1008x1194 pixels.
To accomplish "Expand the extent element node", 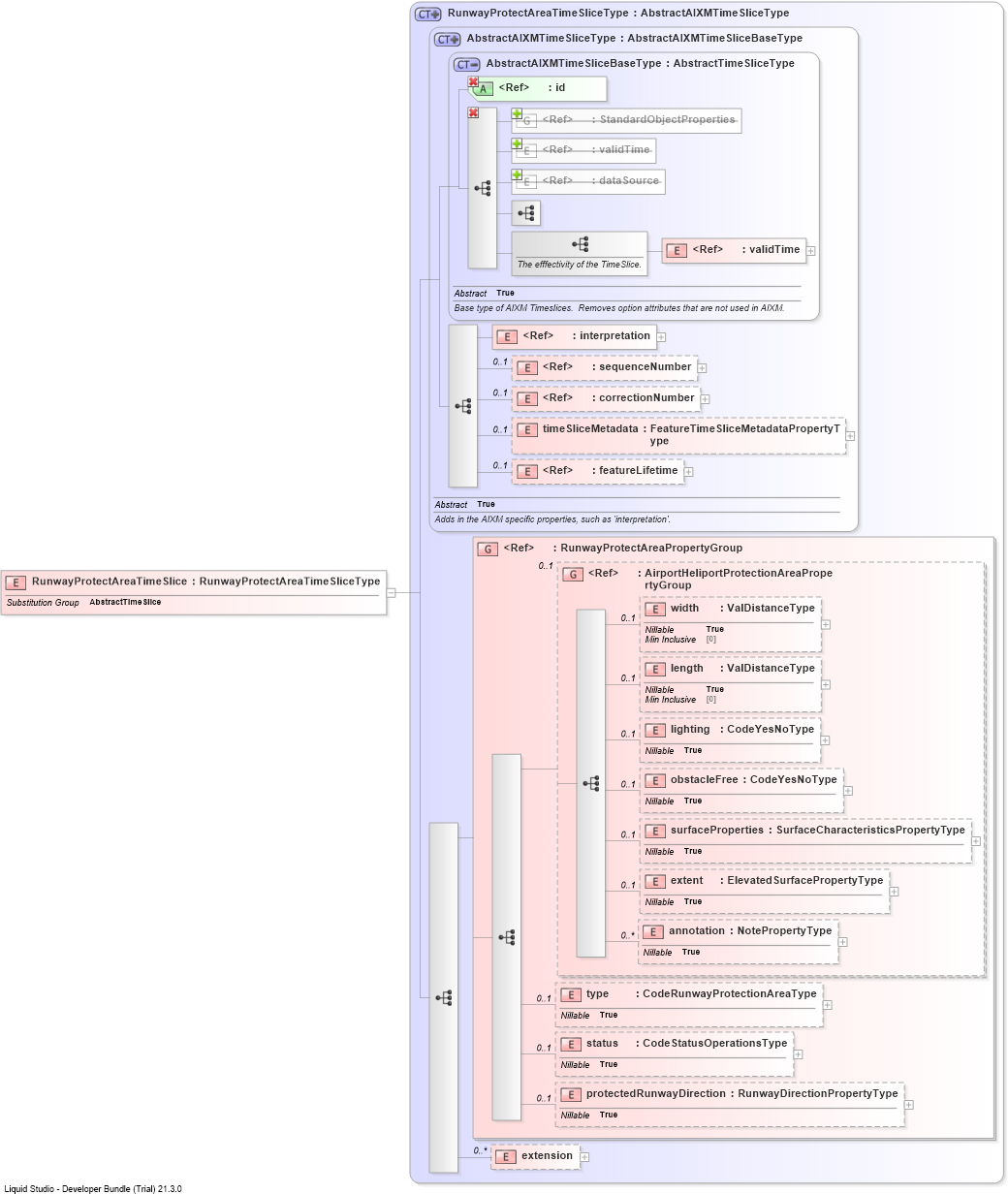I will tap(894, 892).
